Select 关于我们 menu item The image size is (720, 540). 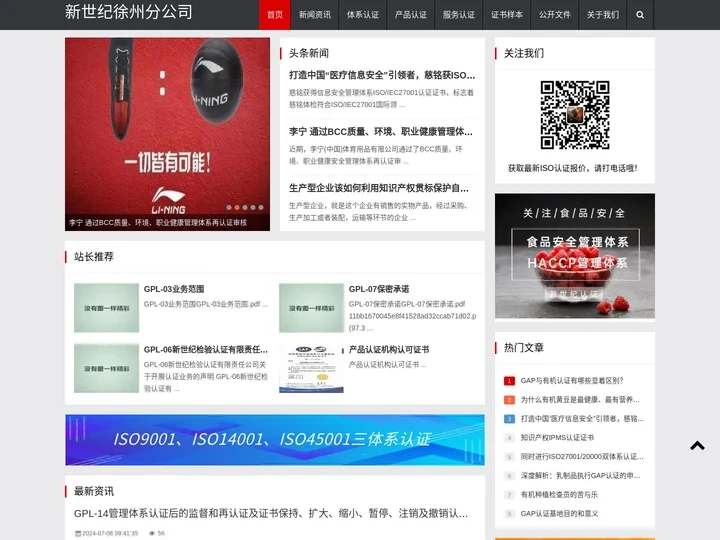pos(603,15)
